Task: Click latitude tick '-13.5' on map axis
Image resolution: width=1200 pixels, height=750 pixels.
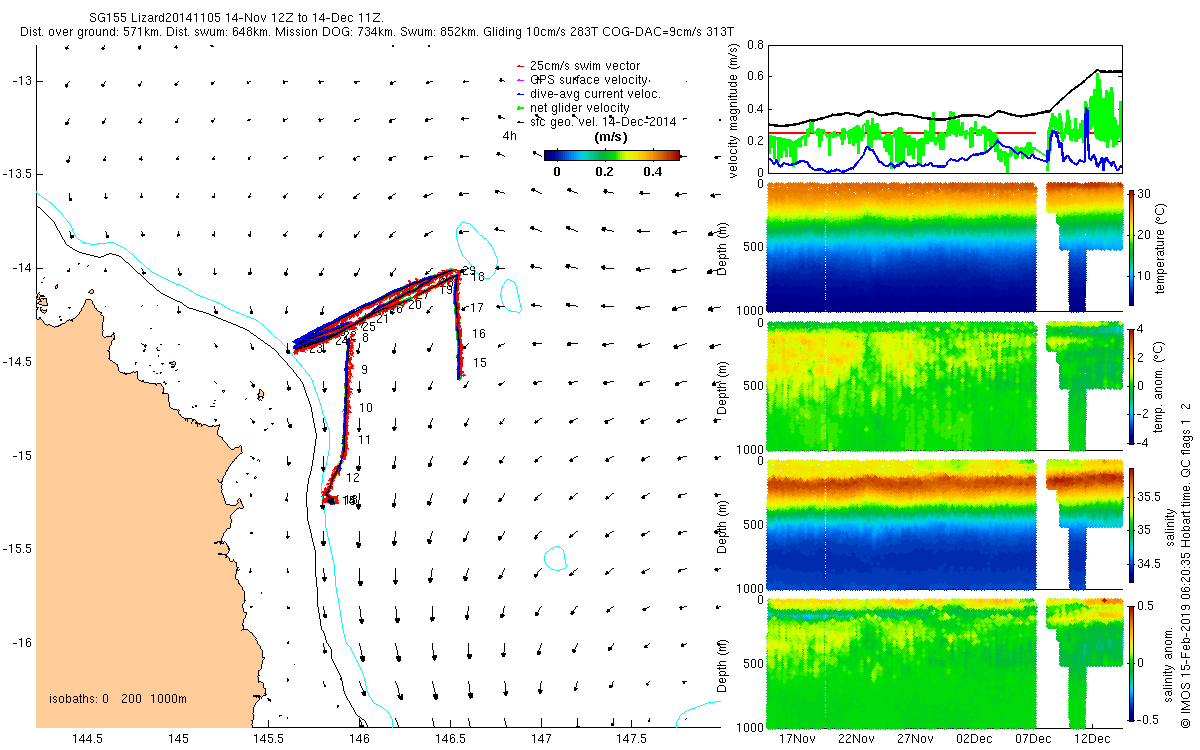Action: point(17,175)
